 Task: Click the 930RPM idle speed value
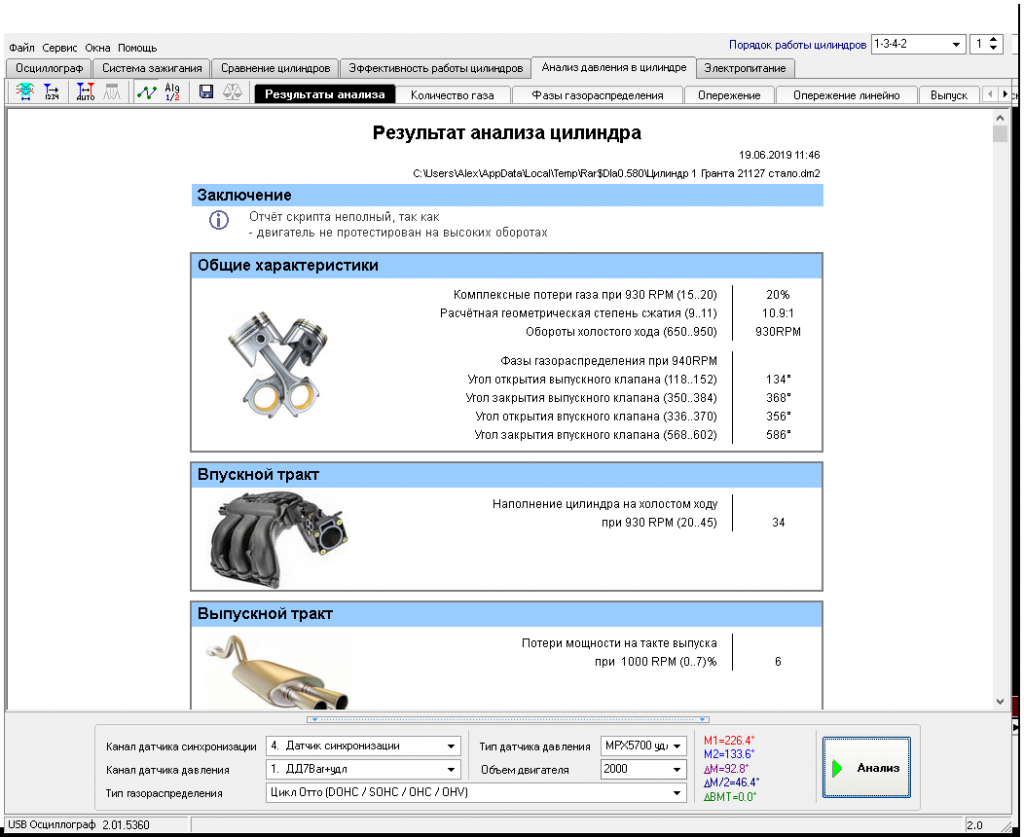pyautogui.click(x=778, y=332)
